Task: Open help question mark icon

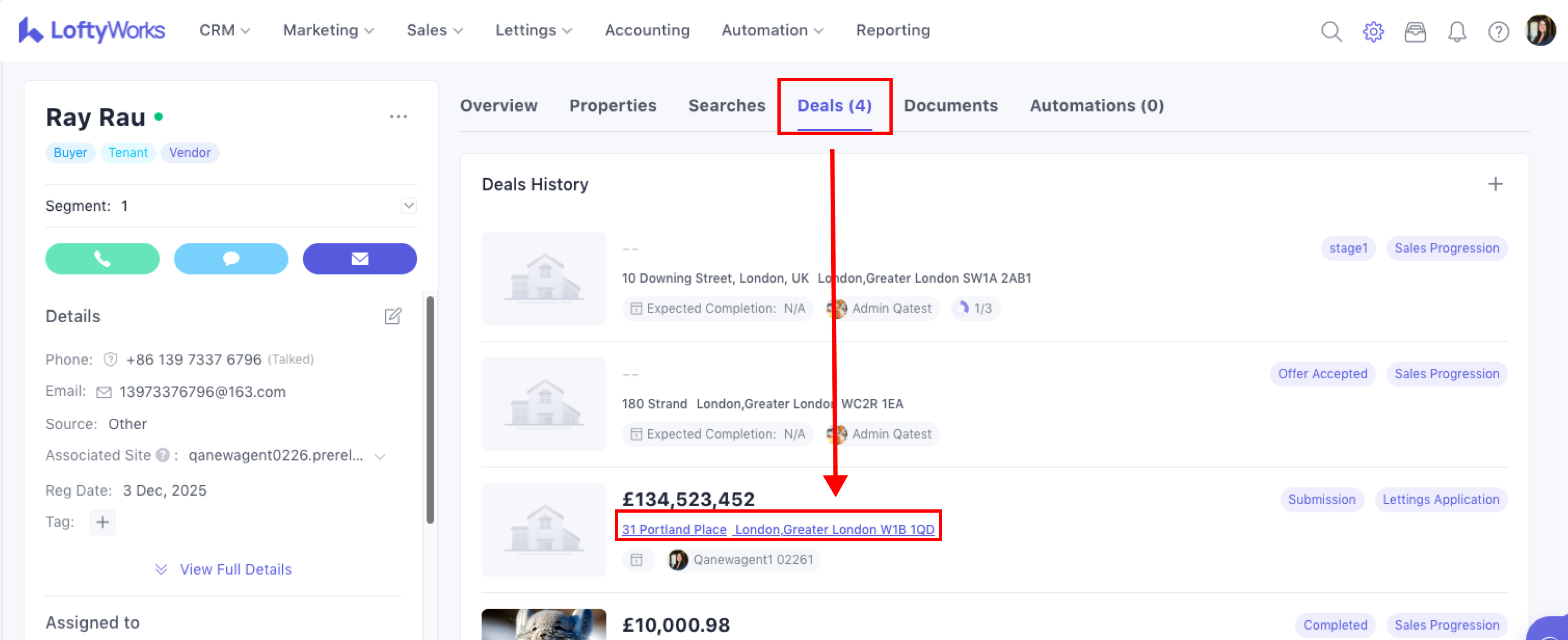Action: [1498, 31]
